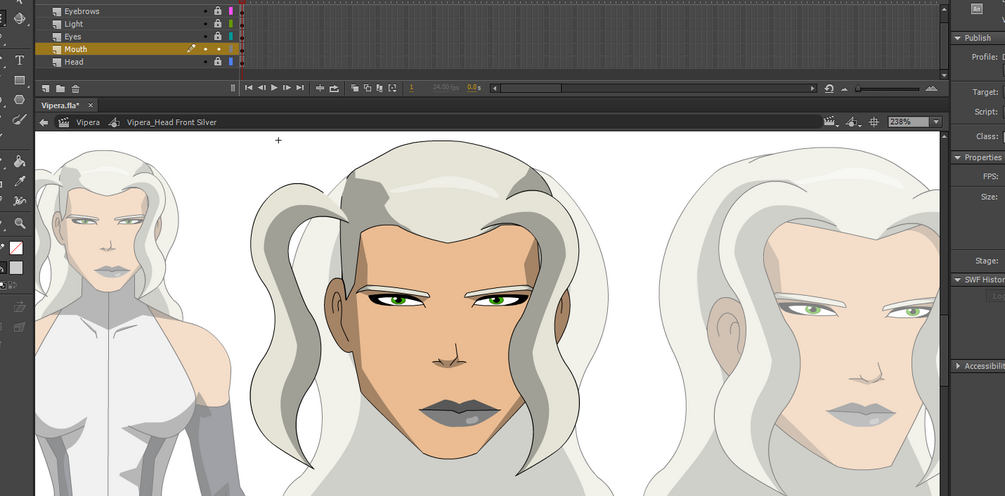The image size is (1005, 496).
Task: Open the Edit Scene dropdown
Action: pos(831,122)
